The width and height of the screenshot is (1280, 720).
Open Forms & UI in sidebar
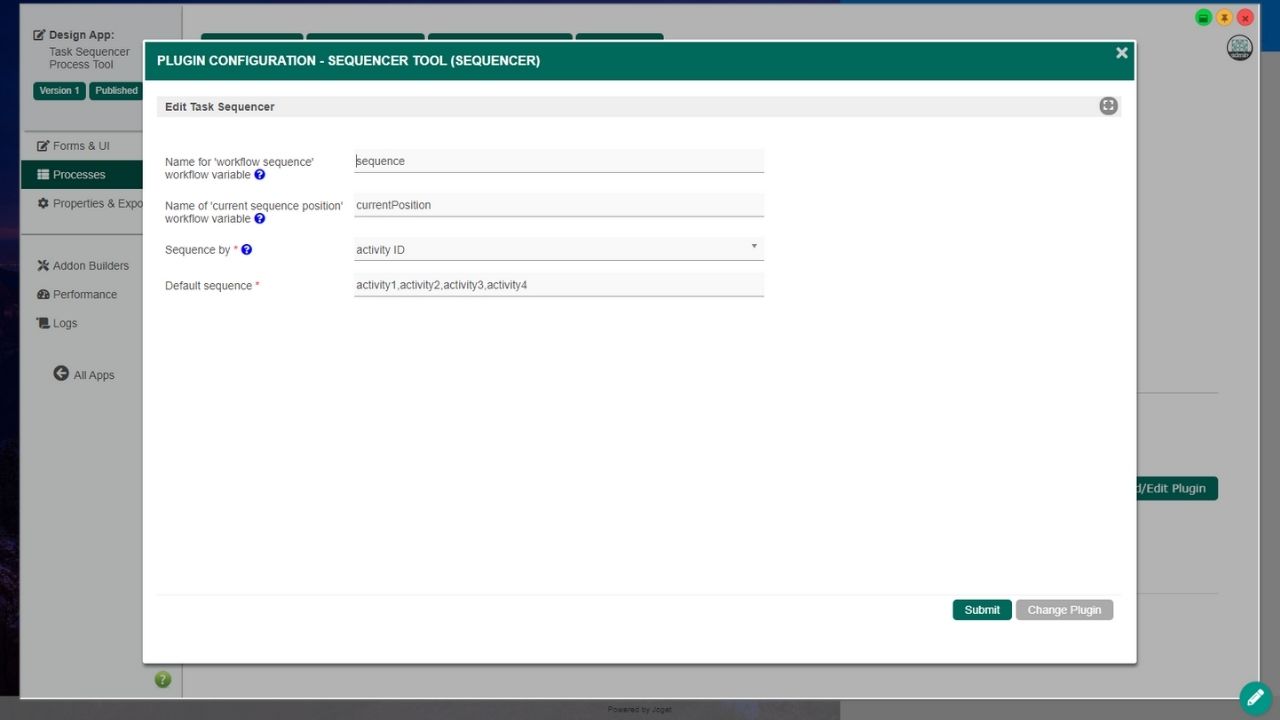[x=81, y=146]
